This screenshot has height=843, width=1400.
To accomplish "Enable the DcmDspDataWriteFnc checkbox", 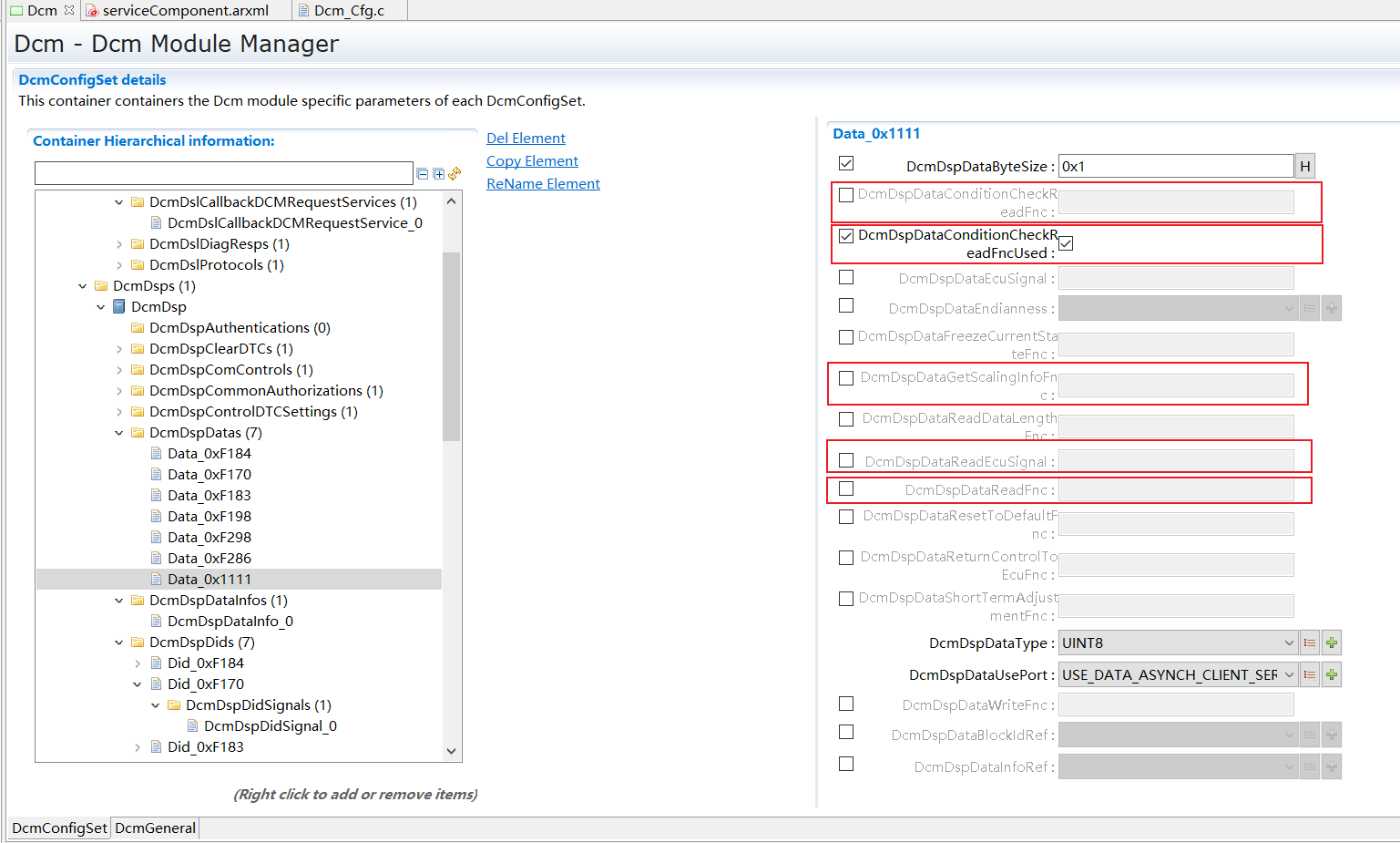I will [845, 703].
